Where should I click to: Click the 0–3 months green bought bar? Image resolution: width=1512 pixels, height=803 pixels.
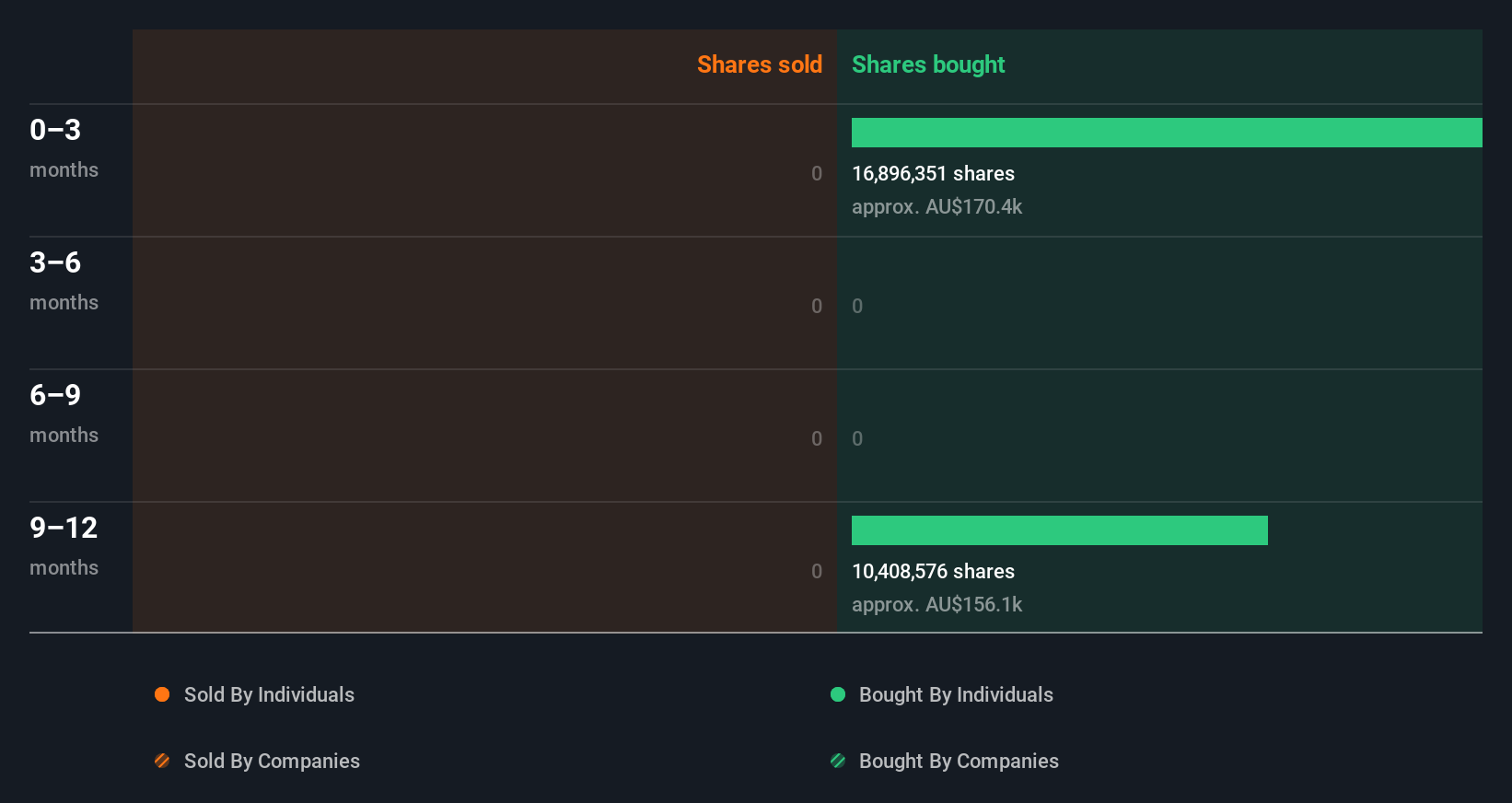coord(1167,133)
